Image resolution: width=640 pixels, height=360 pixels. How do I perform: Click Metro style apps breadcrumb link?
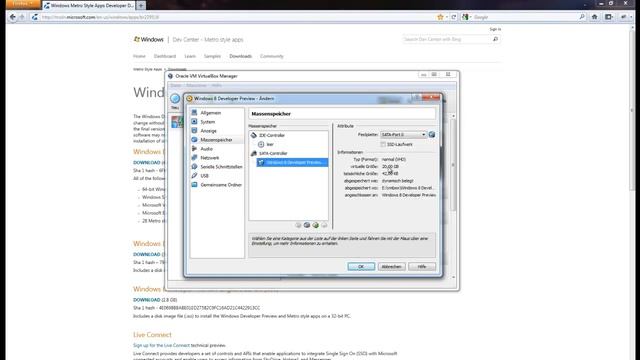click(147, 69)
